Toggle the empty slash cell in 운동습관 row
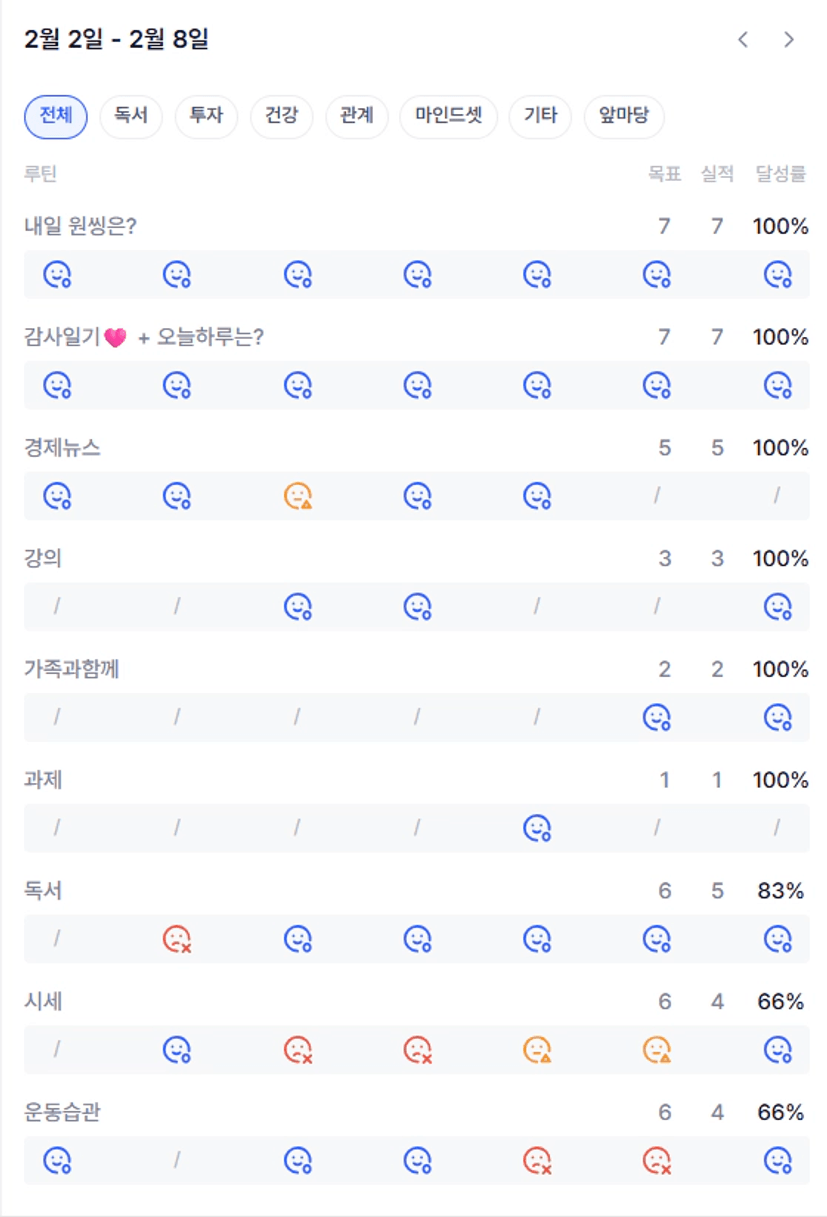 [177, 1160]
